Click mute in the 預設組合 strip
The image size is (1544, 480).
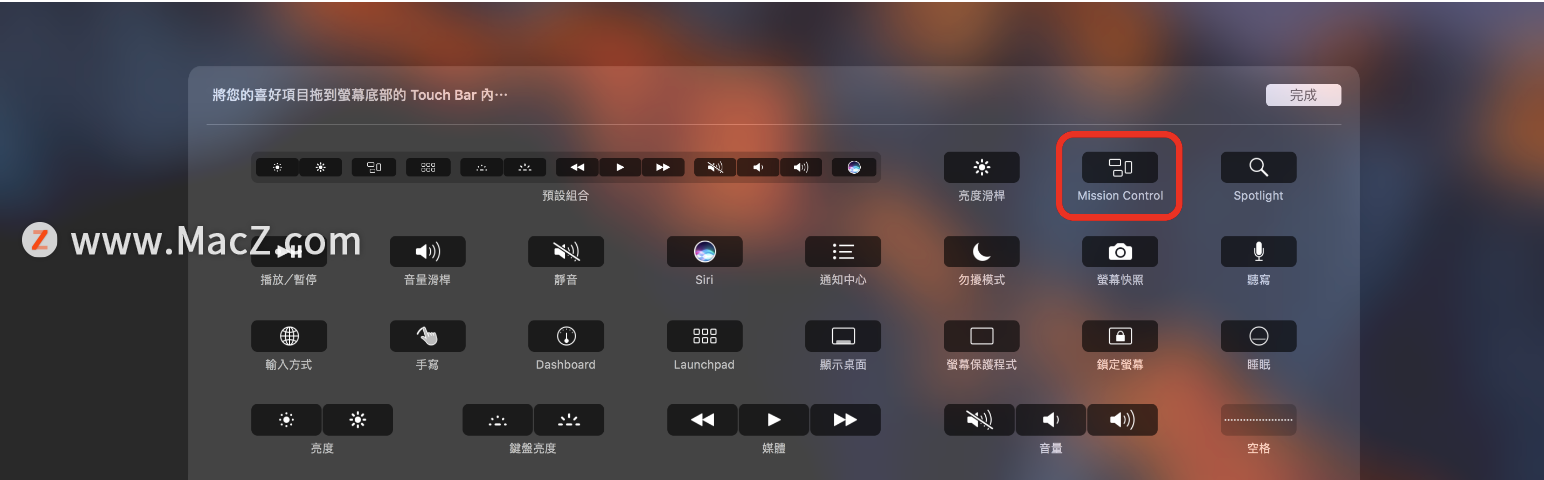pyautogui.click(x=715, y=167)
